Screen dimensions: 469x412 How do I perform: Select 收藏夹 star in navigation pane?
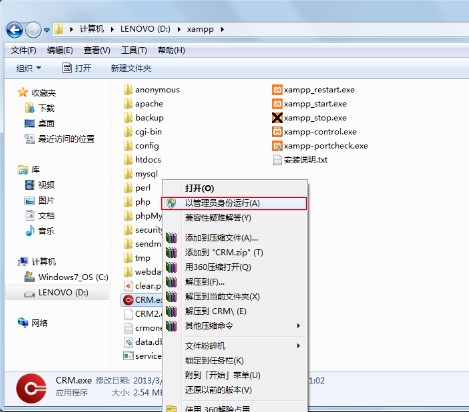point(37,93)
